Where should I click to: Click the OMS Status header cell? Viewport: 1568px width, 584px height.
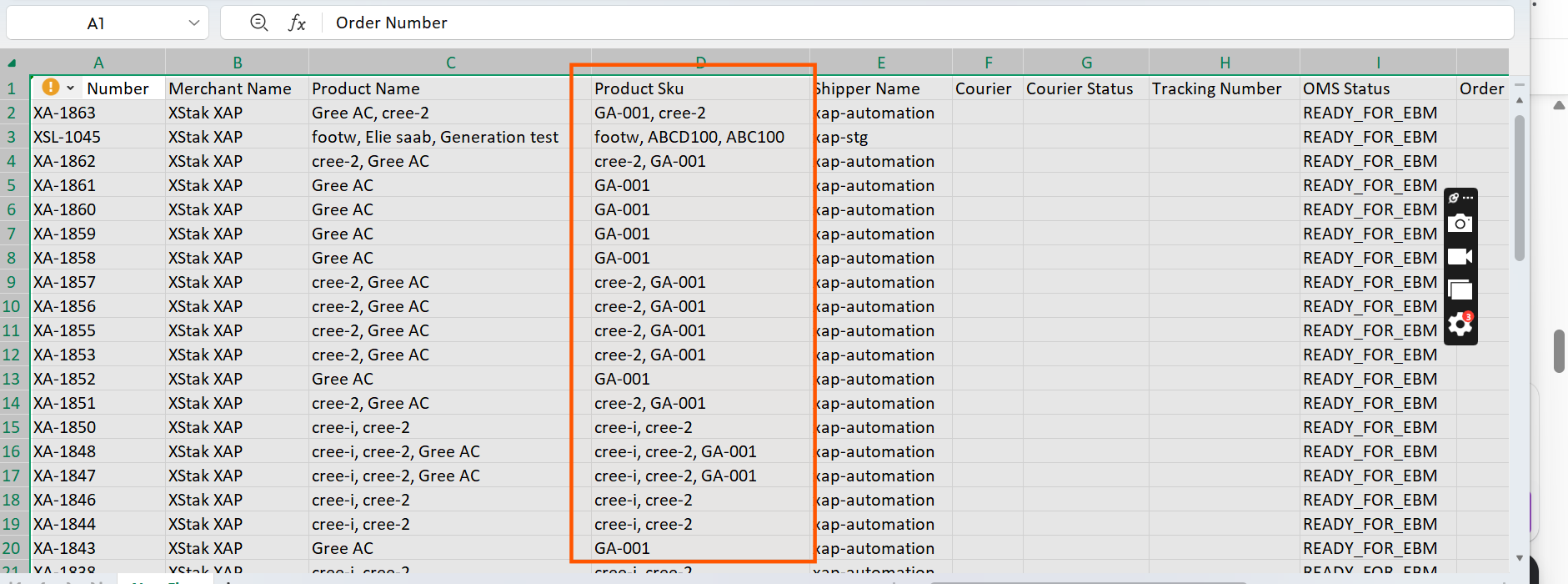(1378, 88)
